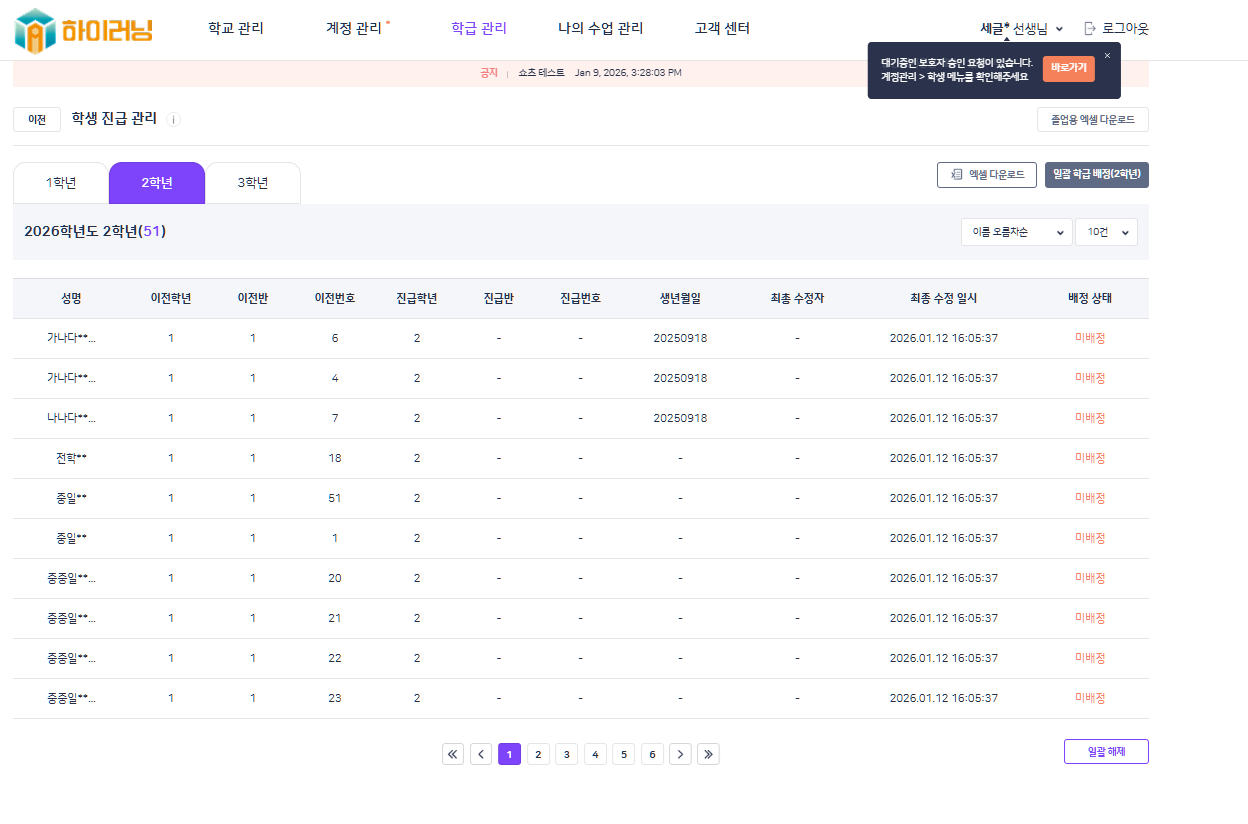Go to the next page arrow

680,754
